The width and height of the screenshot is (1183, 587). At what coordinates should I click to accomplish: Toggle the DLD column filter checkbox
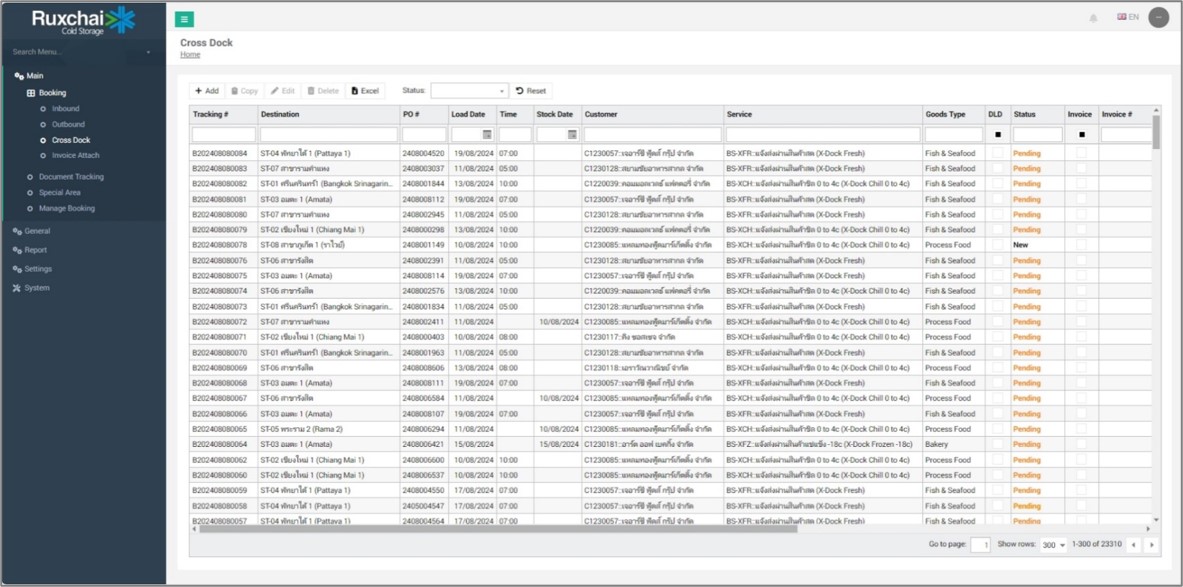pyautogui.click(x=998, y=134)
